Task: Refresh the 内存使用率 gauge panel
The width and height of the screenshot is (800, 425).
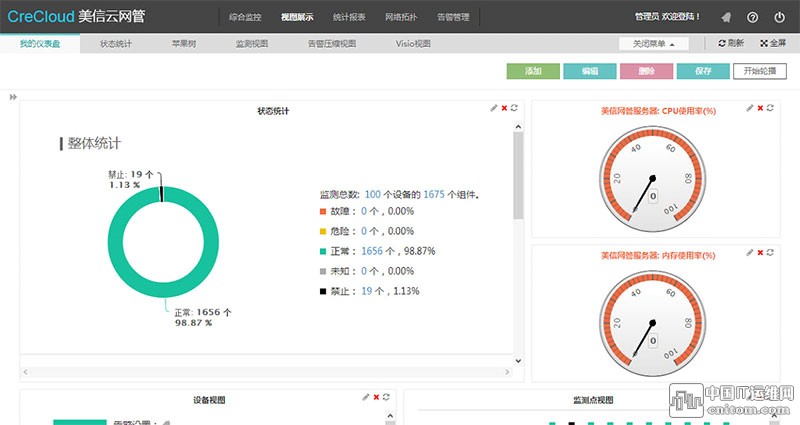Action: click(x=770, y=253)
